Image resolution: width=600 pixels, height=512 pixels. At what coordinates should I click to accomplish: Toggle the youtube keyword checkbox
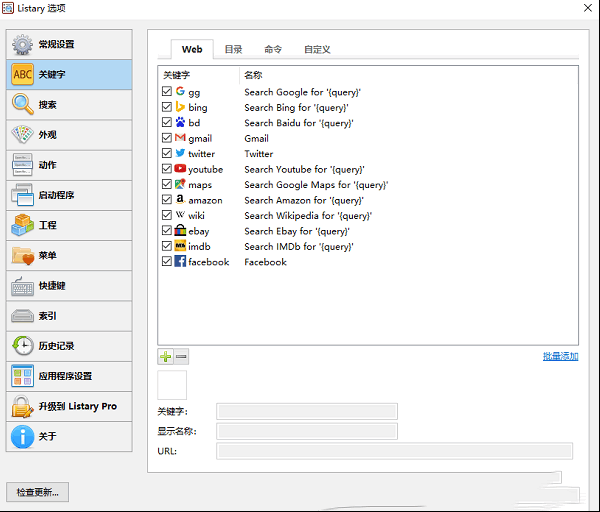point(167,169)
